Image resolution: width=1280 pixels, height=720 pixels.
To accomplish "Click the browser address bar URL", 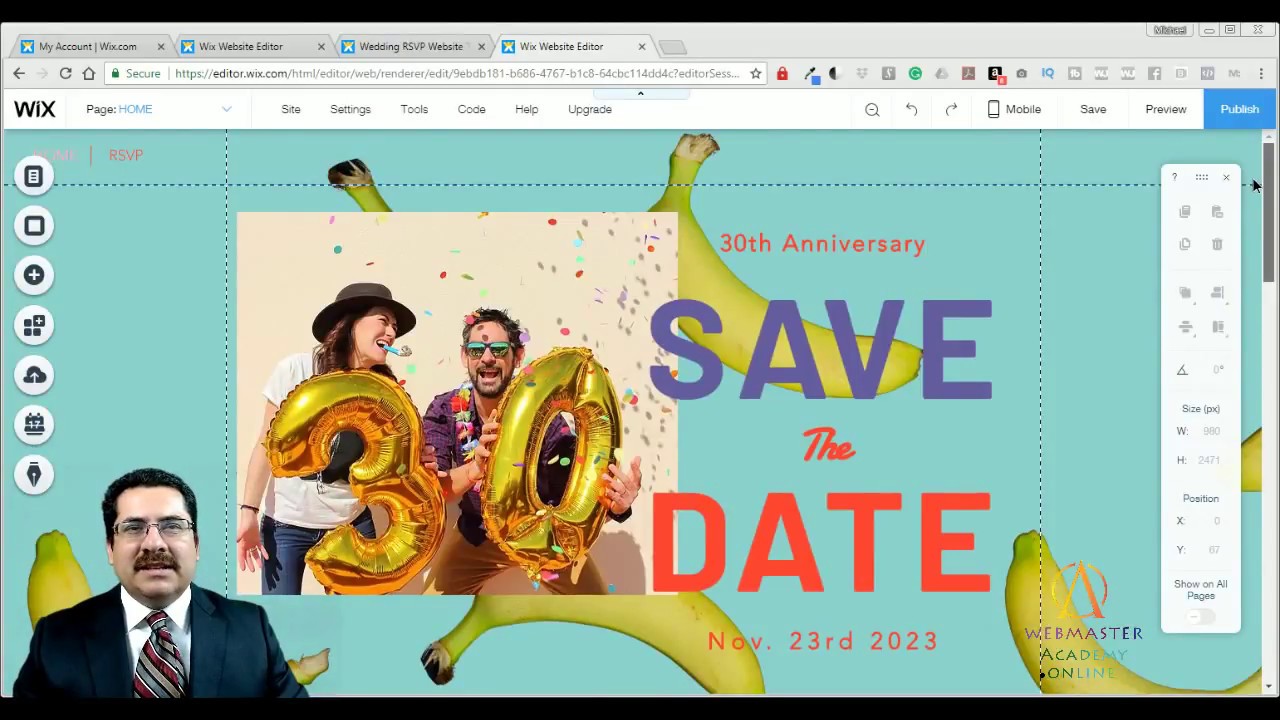I will click(457, 73).
